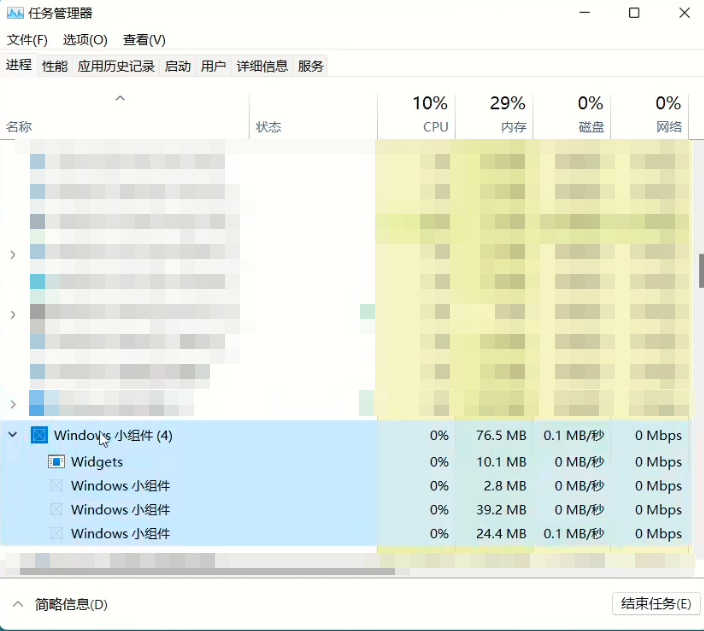Open the 选项(O) menu
Viewport: 704px width, 631px height.
coord(85,40)
